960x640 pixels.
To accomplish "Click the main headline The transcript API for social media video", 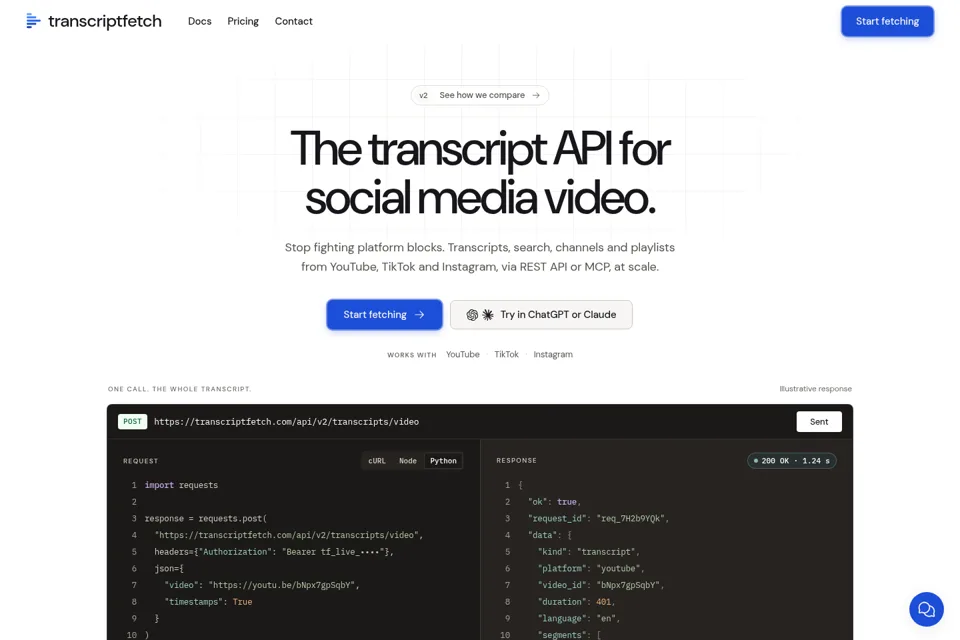I will (x=480, y=173).
